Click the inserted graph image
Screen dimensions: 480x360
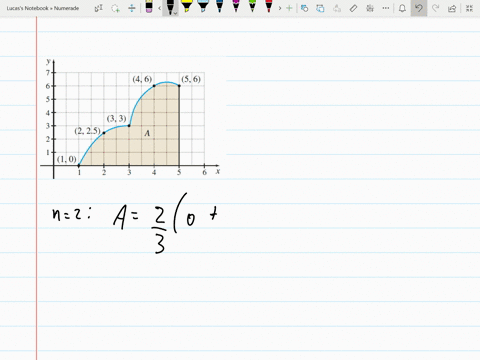(133, 118)
